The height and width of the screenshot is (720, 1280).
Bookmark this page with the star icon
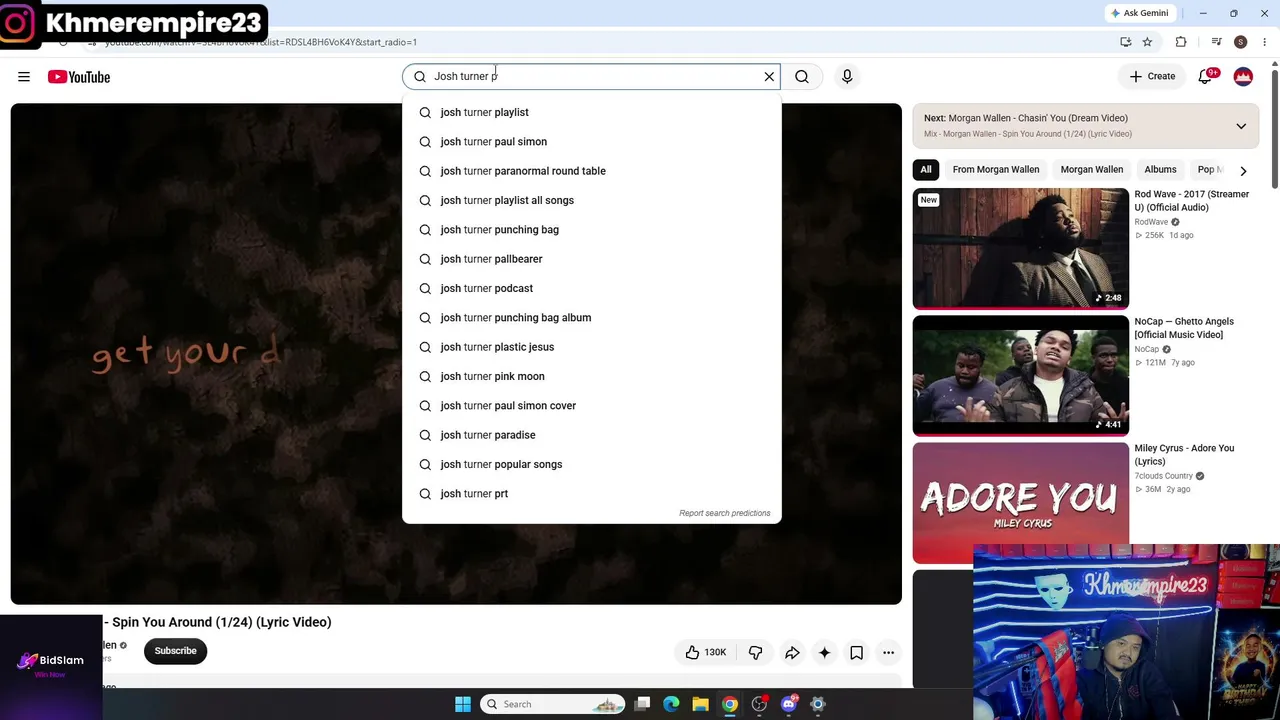click(x=1147, y=42)
